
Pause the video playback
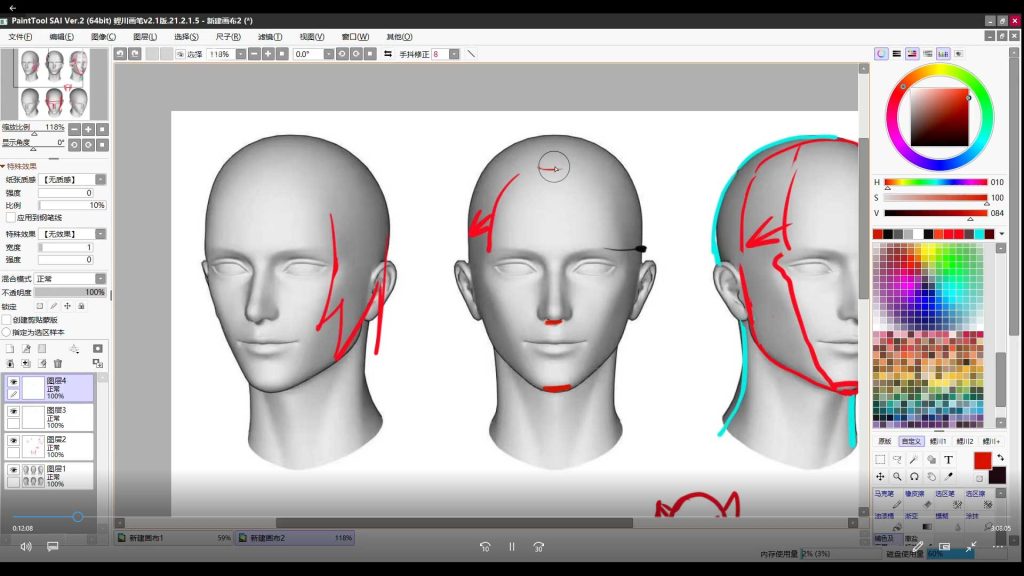[512, 547]
